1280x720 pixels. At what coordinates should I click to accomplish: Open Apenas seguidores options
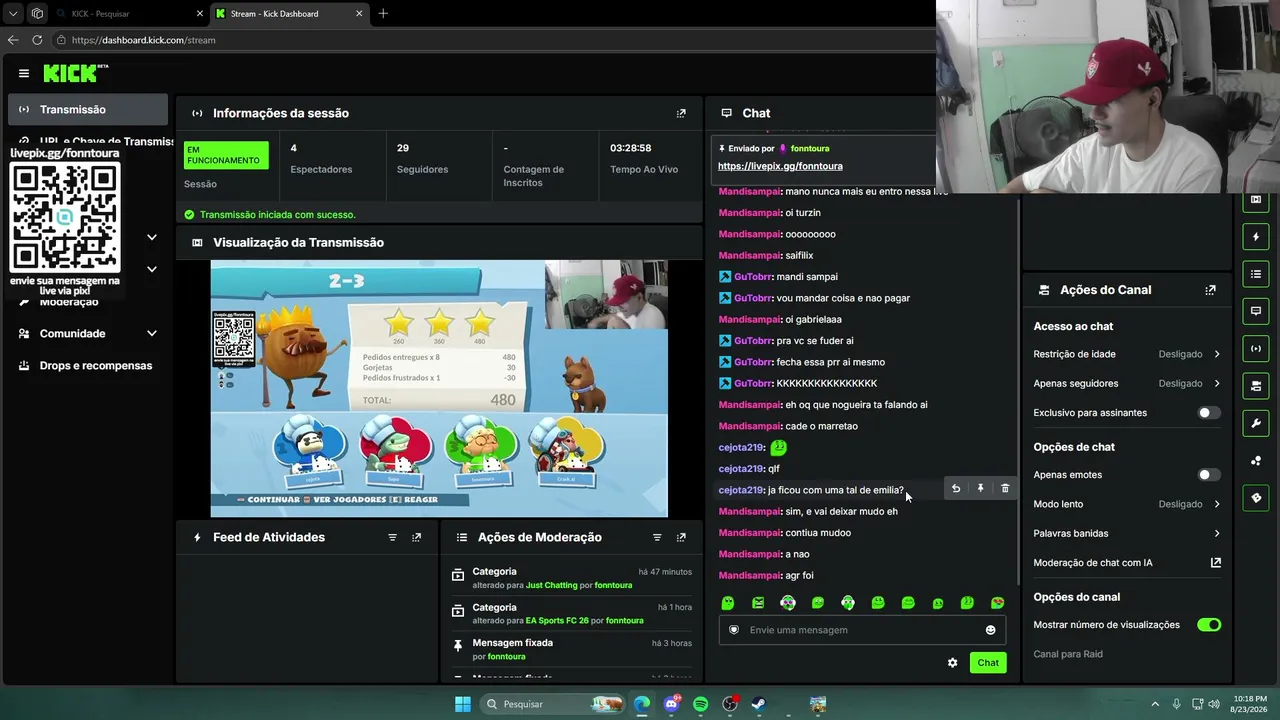(1127, 383)
